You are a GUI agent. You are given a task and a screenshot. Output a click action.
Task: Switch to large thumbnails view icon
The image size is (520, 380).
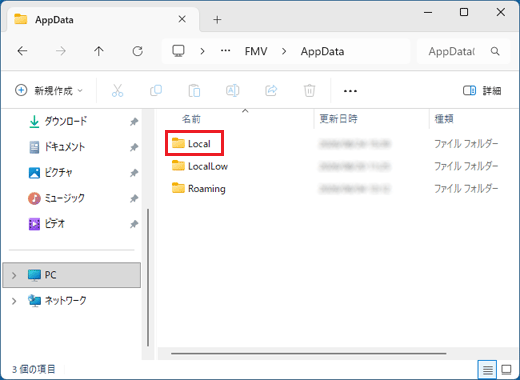point(506,369)
